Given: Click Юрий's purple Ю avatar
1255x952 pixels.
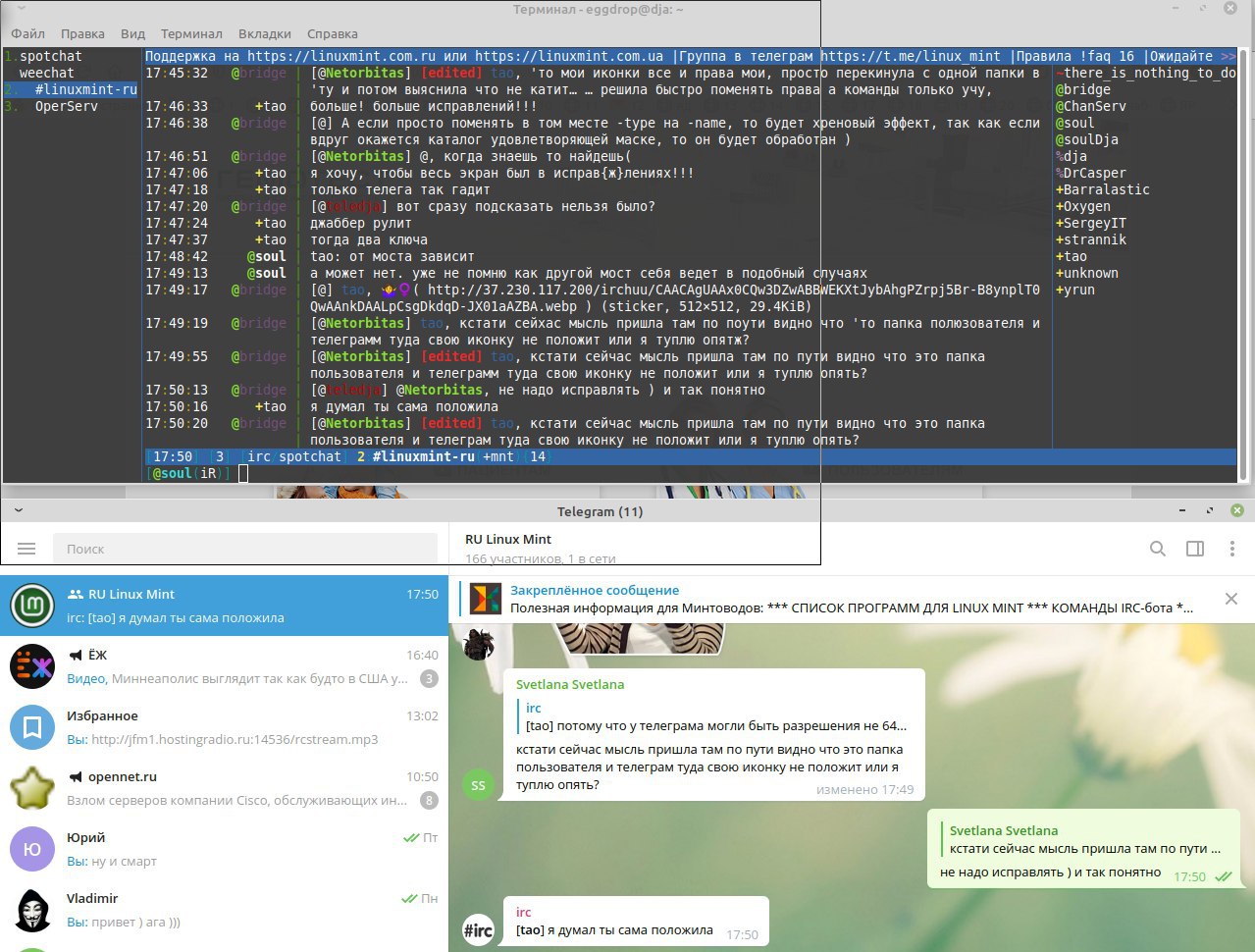Looking at the screenshot, I should point(32,849).
